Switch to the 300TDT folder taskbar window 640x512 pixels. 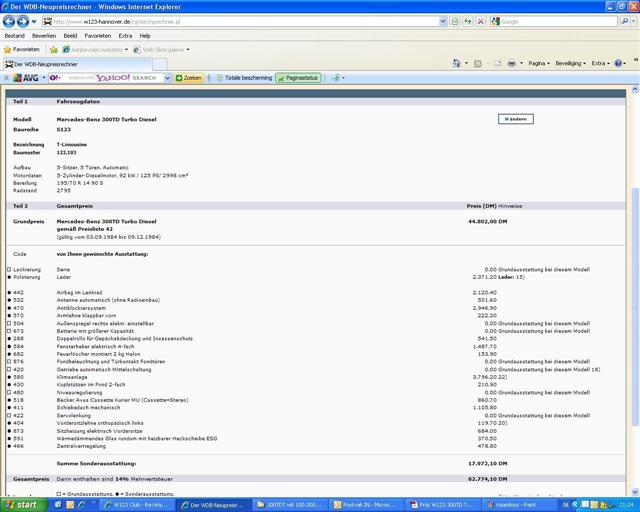[x=290, y=505]
